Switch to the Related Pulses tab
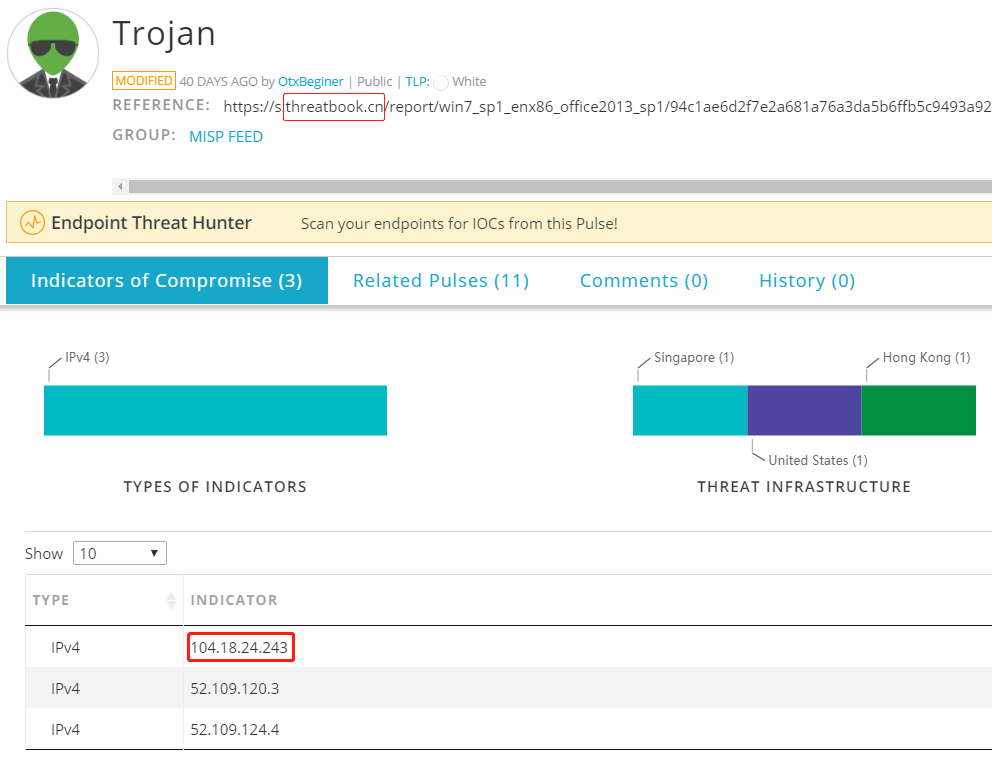 pyautogui.click(x=441, y=280)
